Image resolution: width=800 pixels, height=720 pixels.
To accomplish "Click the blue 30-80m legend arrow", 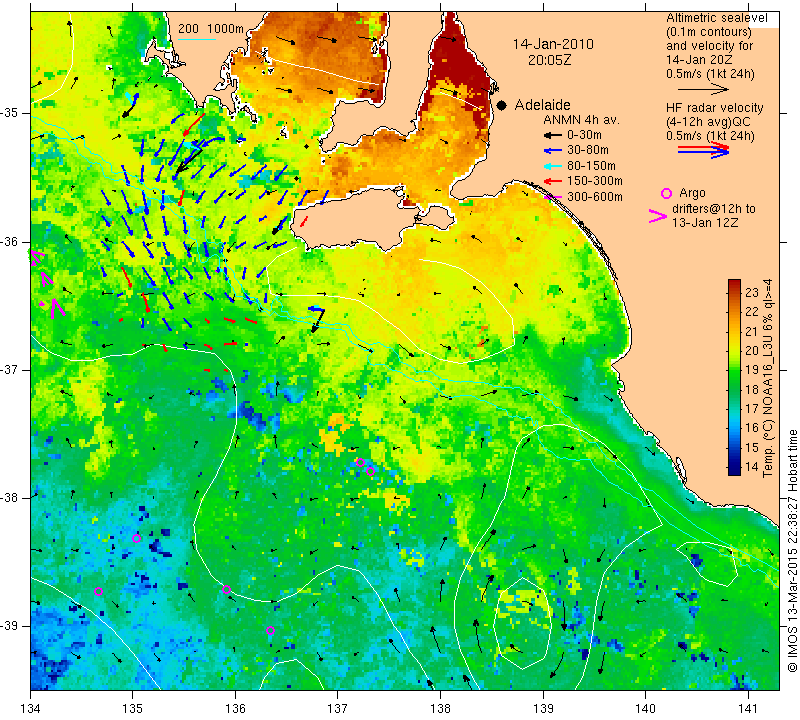I will pyautogui.click(x=552, y=151).
